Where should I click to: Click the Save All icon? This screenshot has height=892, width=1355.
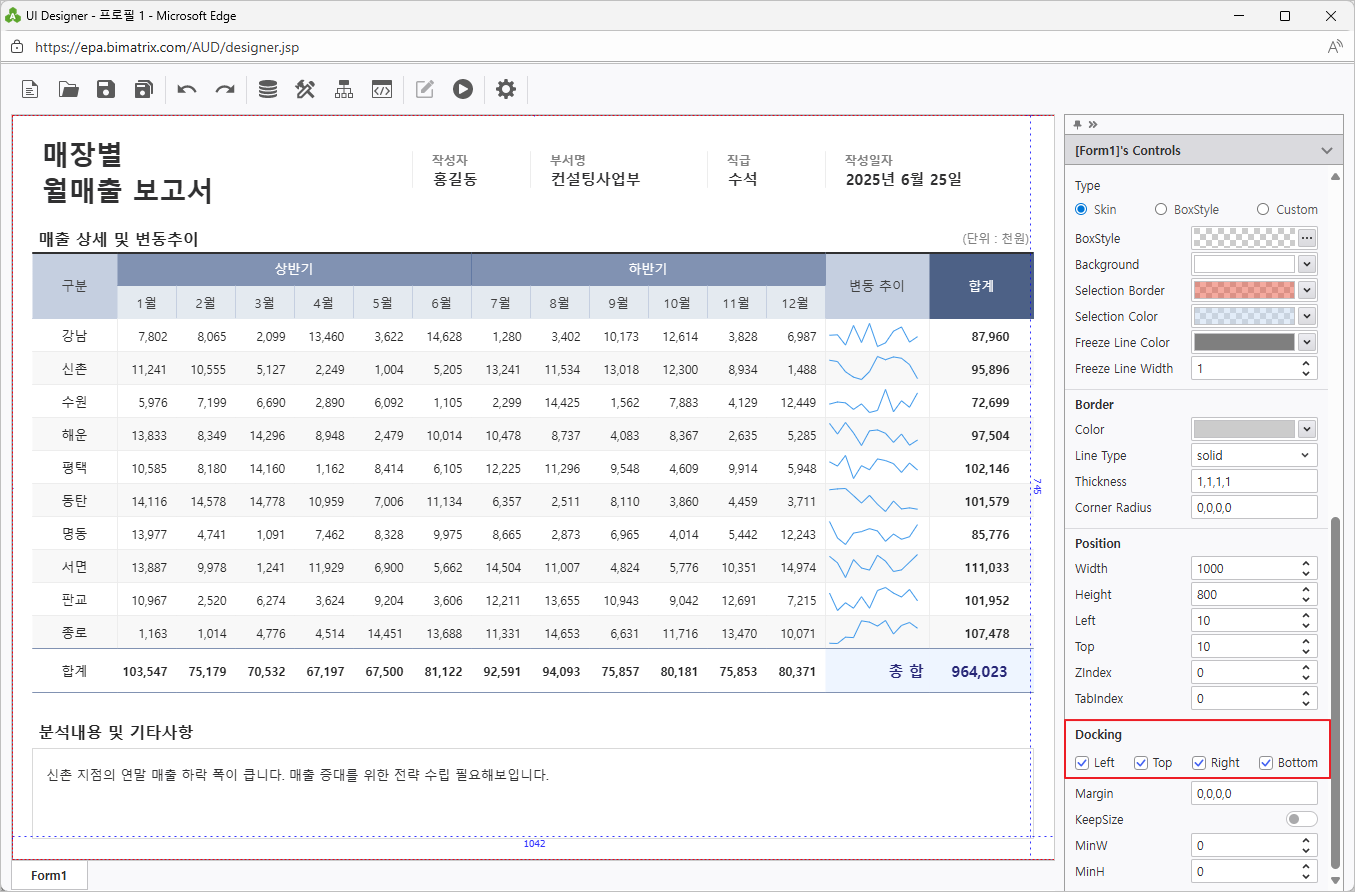point(143,89)
